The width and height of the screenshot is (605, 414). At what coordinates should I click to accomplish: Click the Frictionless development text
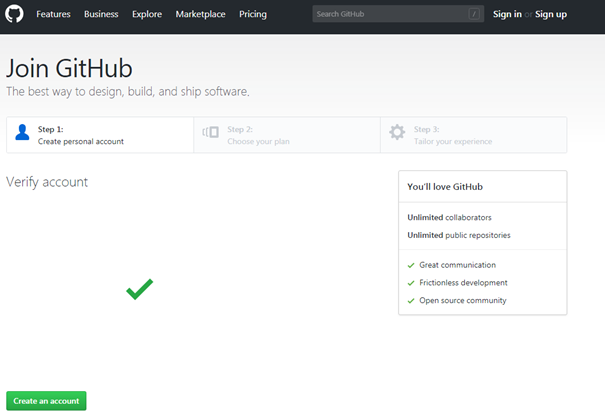click(x=463, y=283)
